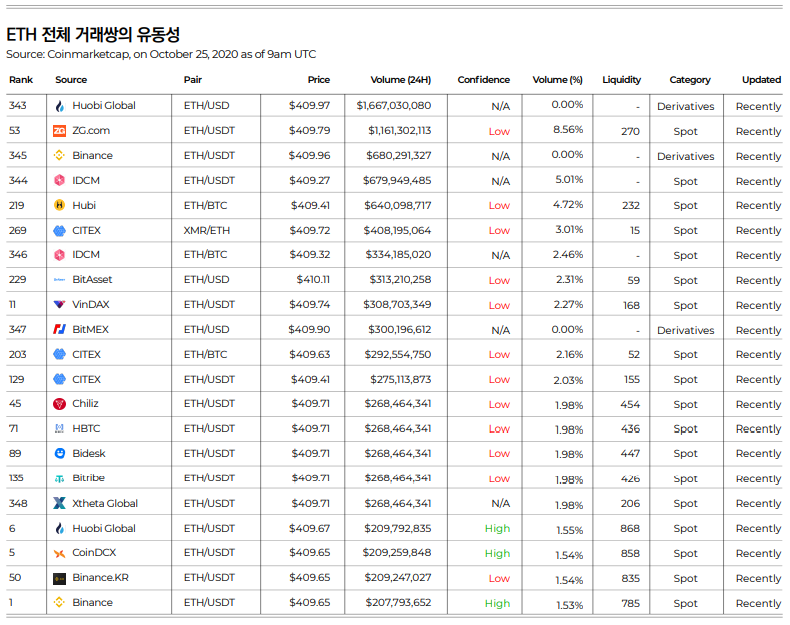Open the Chiliz source name
This screenshot has height=625, width=790.
click(x=85, y=403)
